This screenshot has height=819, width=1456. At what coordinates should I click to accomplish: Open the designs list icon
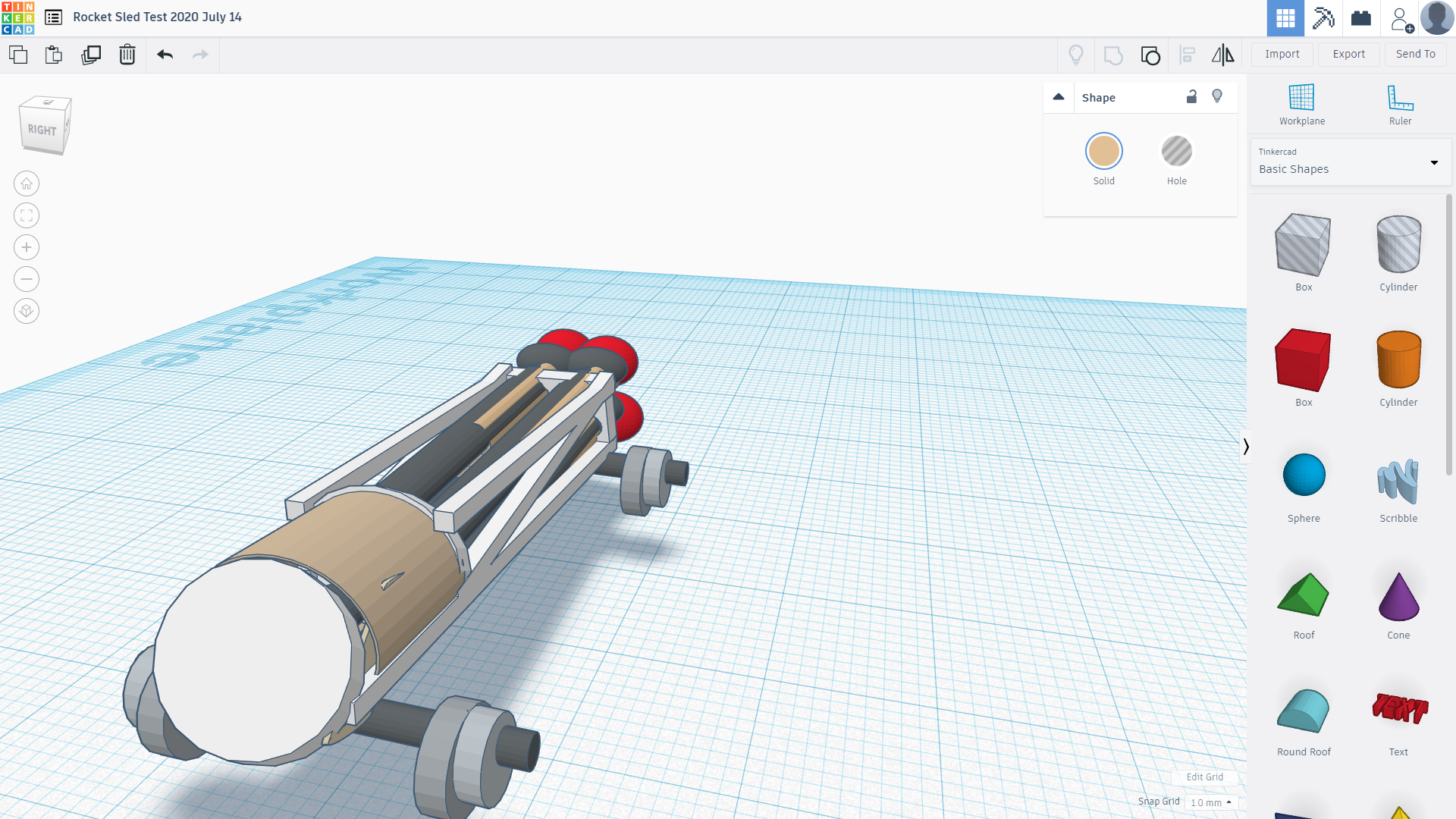coord(53,17)
